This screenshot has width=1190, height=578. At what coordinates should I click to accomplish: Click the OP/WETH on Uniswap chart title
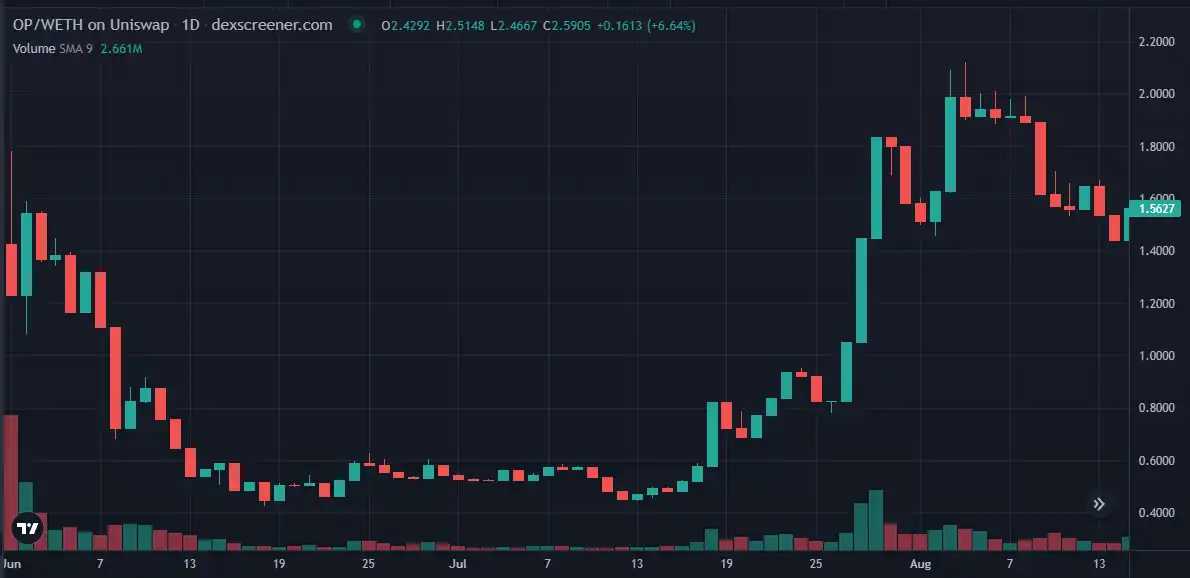(93, 25)
